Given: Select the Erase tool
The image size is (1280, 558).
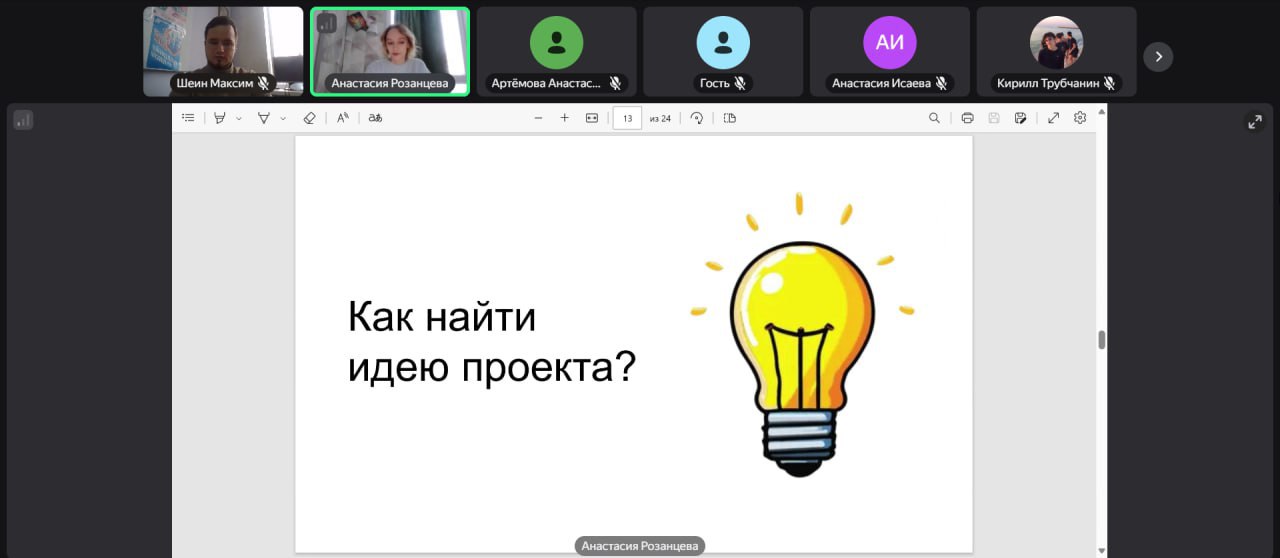Looking at the screenshot, I should tap(309, 118).
